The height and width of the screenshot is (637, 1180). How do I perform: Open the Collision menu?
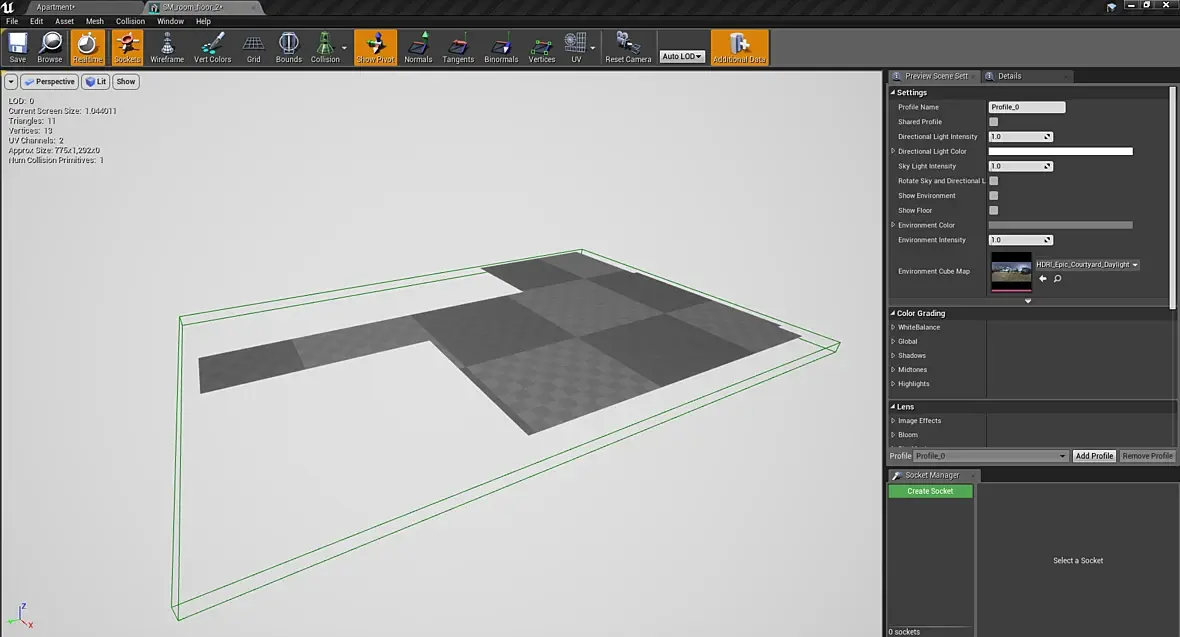[x=130, y=21]
